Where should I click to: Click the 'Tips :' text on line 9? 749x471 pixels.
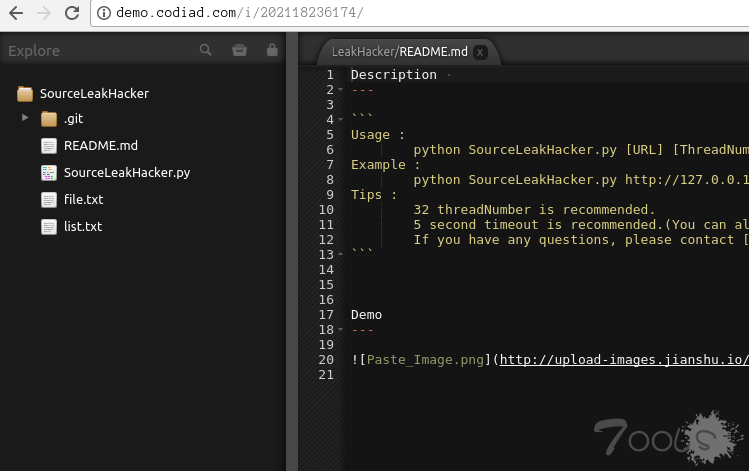tap(374, 195)
